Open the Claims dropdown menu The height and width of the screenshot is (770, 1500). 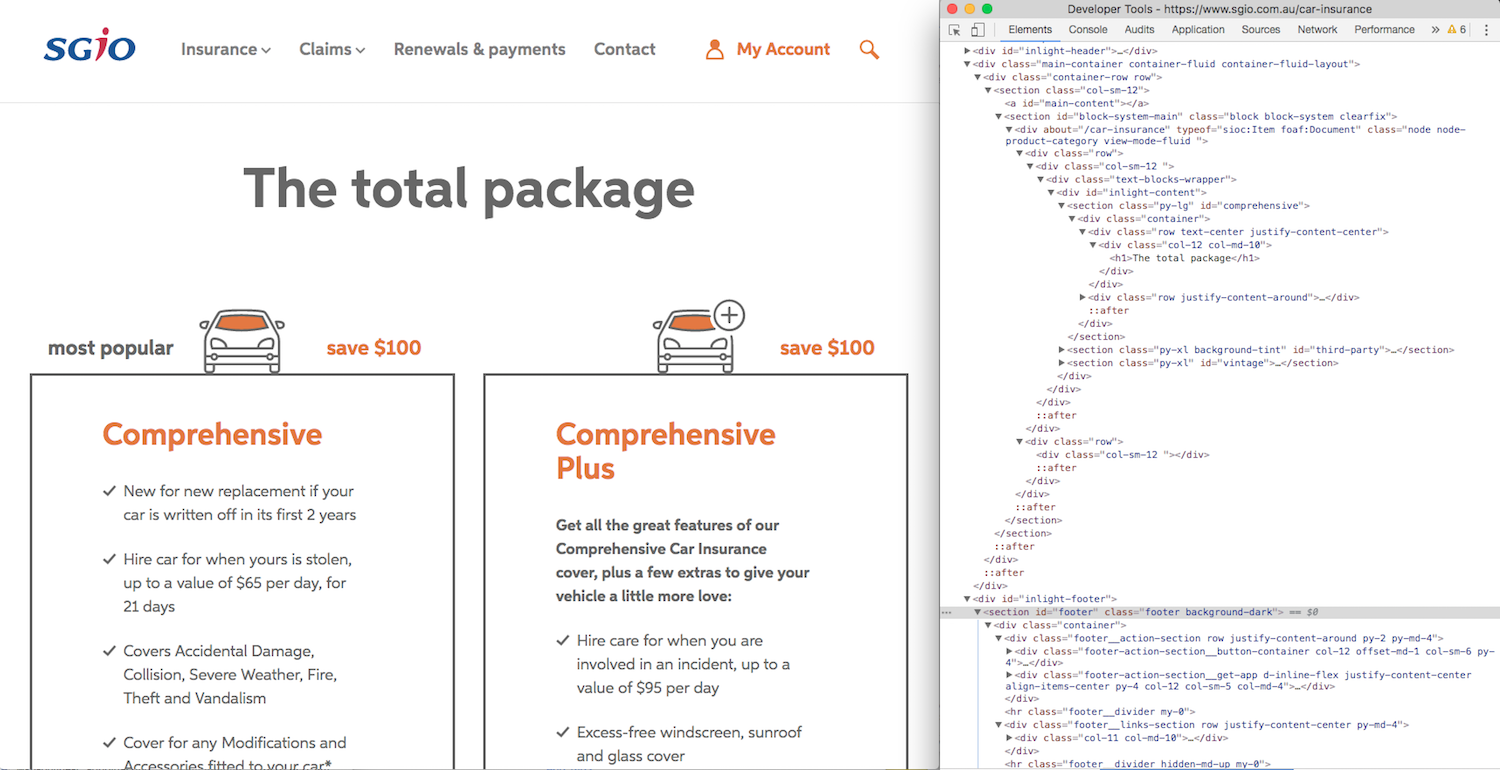pos(332,49)
